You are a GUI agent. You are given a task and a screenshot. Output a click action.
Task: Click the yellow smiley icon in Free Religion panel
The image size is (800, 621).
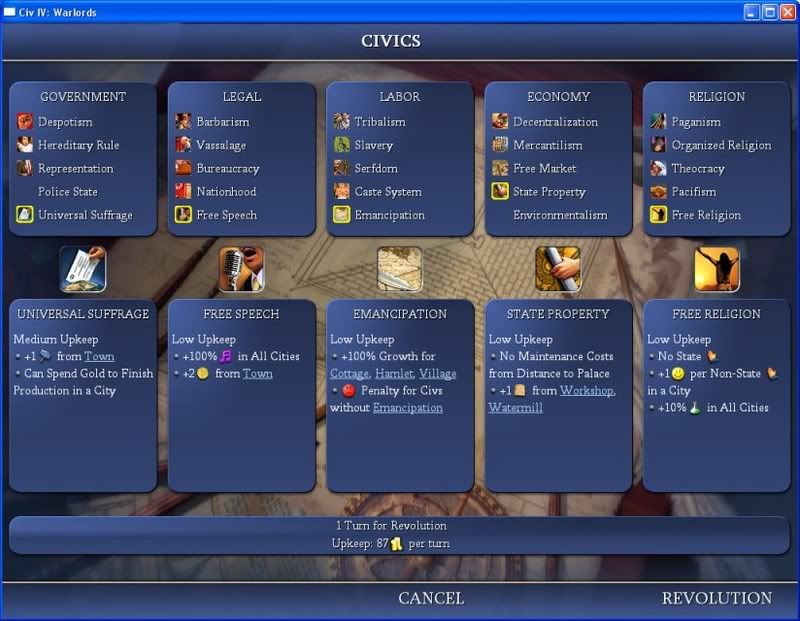click(x=678, y=374)
